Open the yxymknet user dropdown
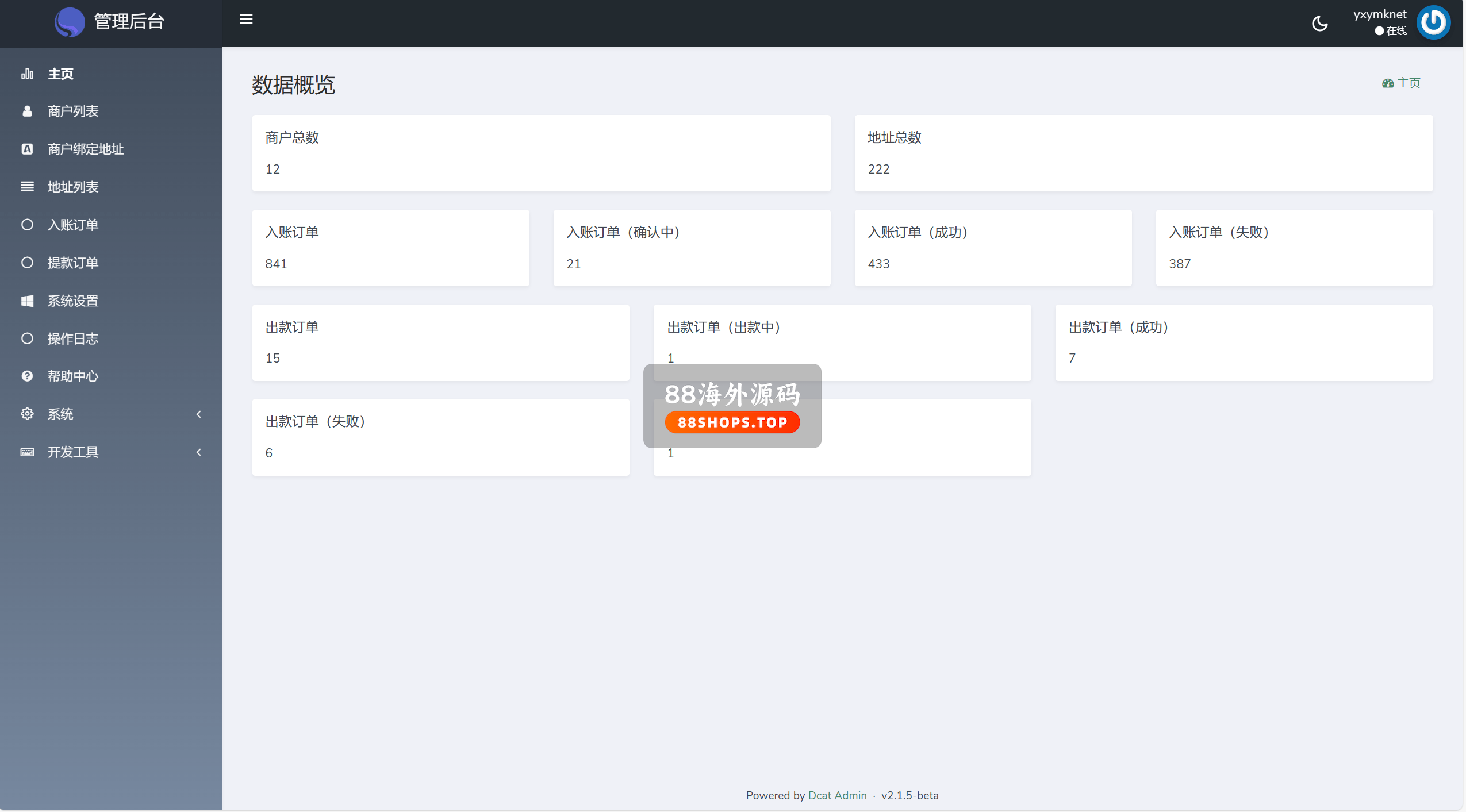Viewport: 1466px width, 812px height. point(1379,15)
